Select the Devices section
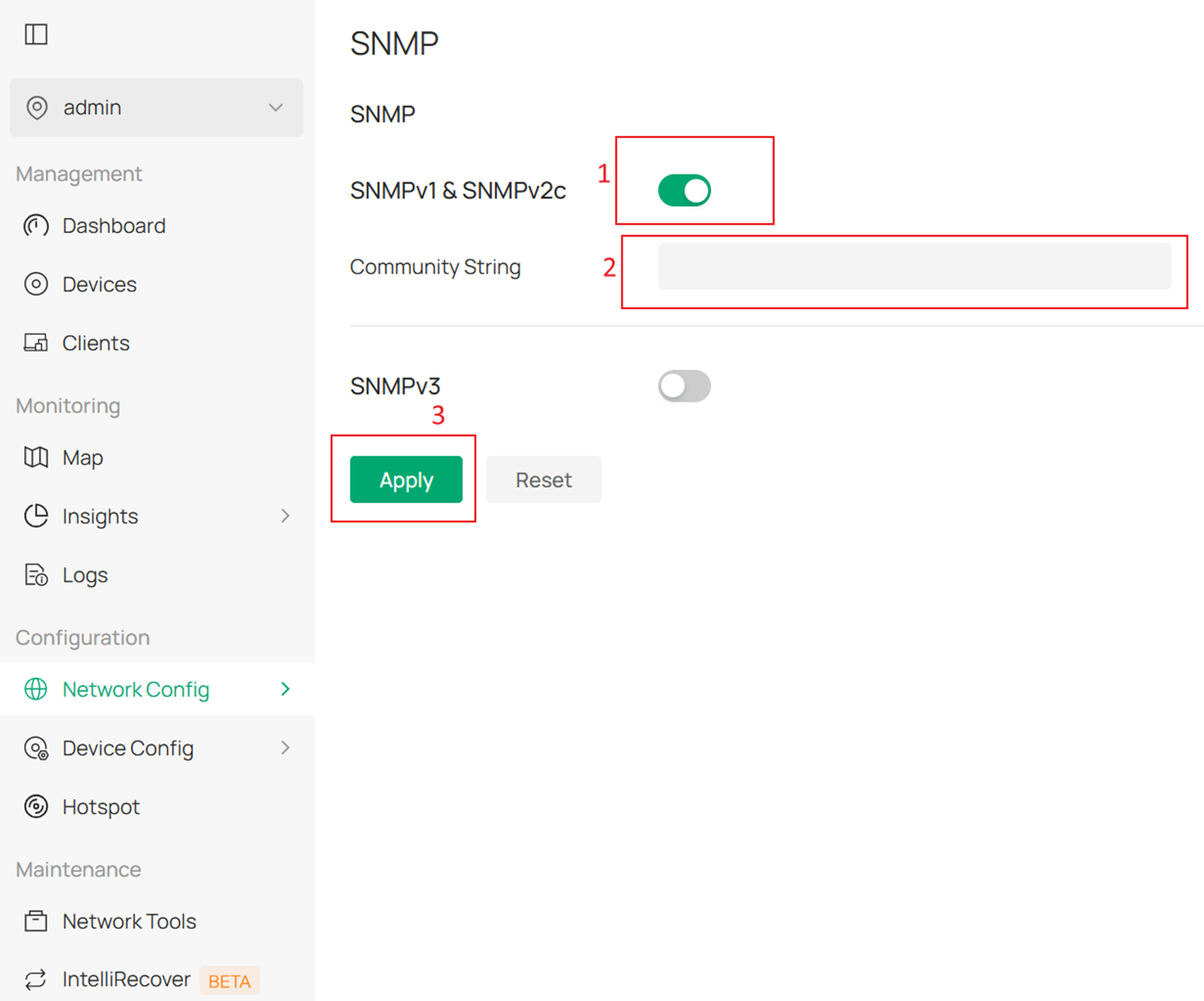This screenshot has height=1001, width=1204. point(99,284)
